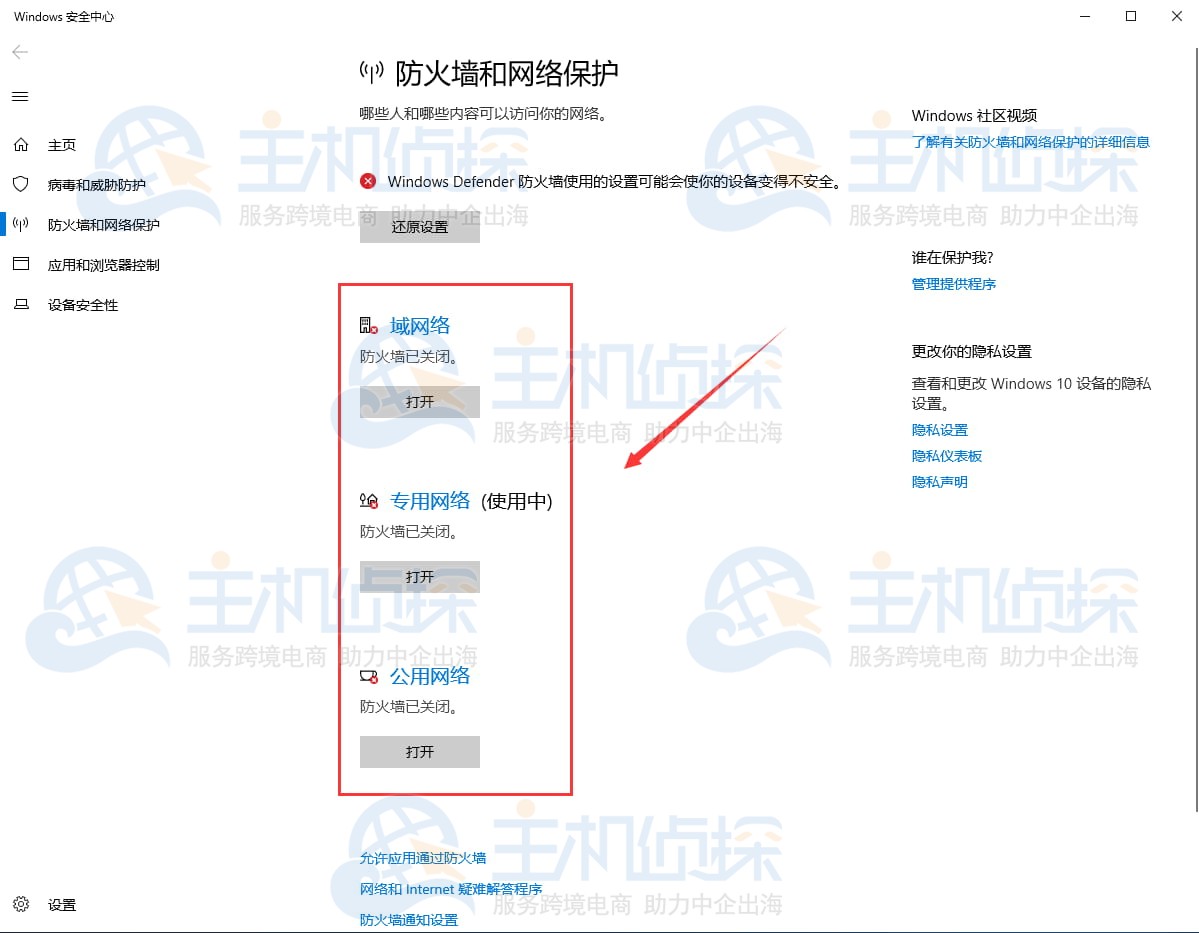Expand the hamburger navigation menu
Image resolution: width=1199 pixels, height=933 pixels.
[x=20, y=96]
